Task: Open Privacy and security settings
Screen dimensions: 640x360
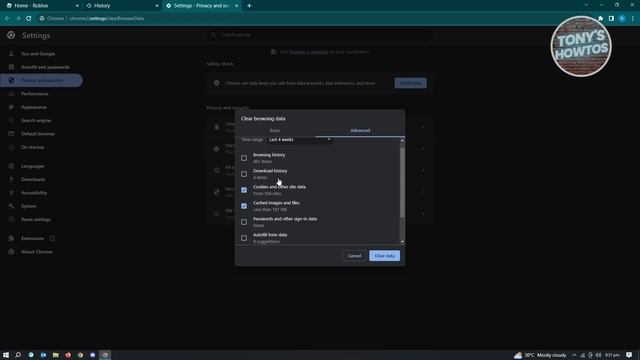Action: pos(41,80)
